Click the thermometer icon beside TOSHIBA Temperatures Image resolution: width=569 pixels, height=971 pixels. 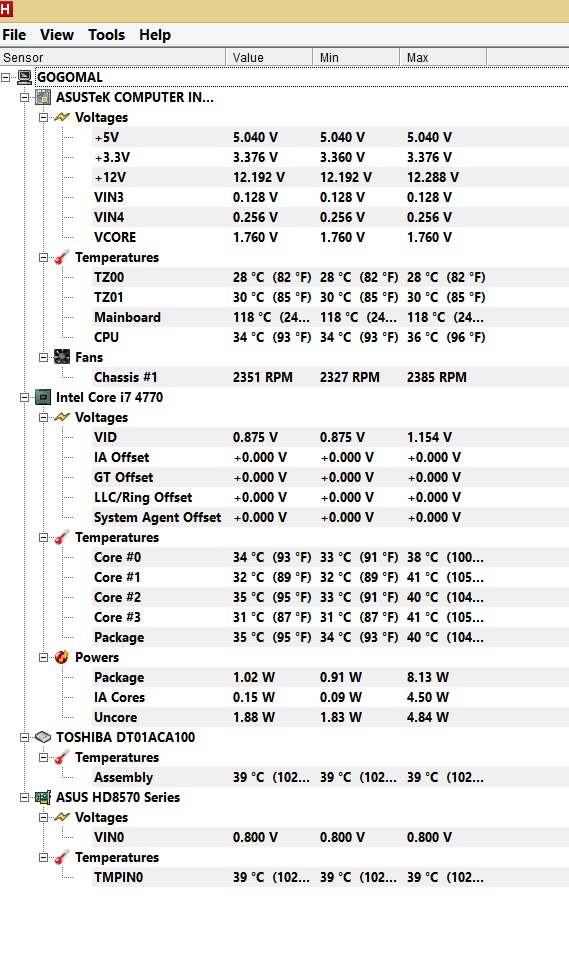(62, 757)
